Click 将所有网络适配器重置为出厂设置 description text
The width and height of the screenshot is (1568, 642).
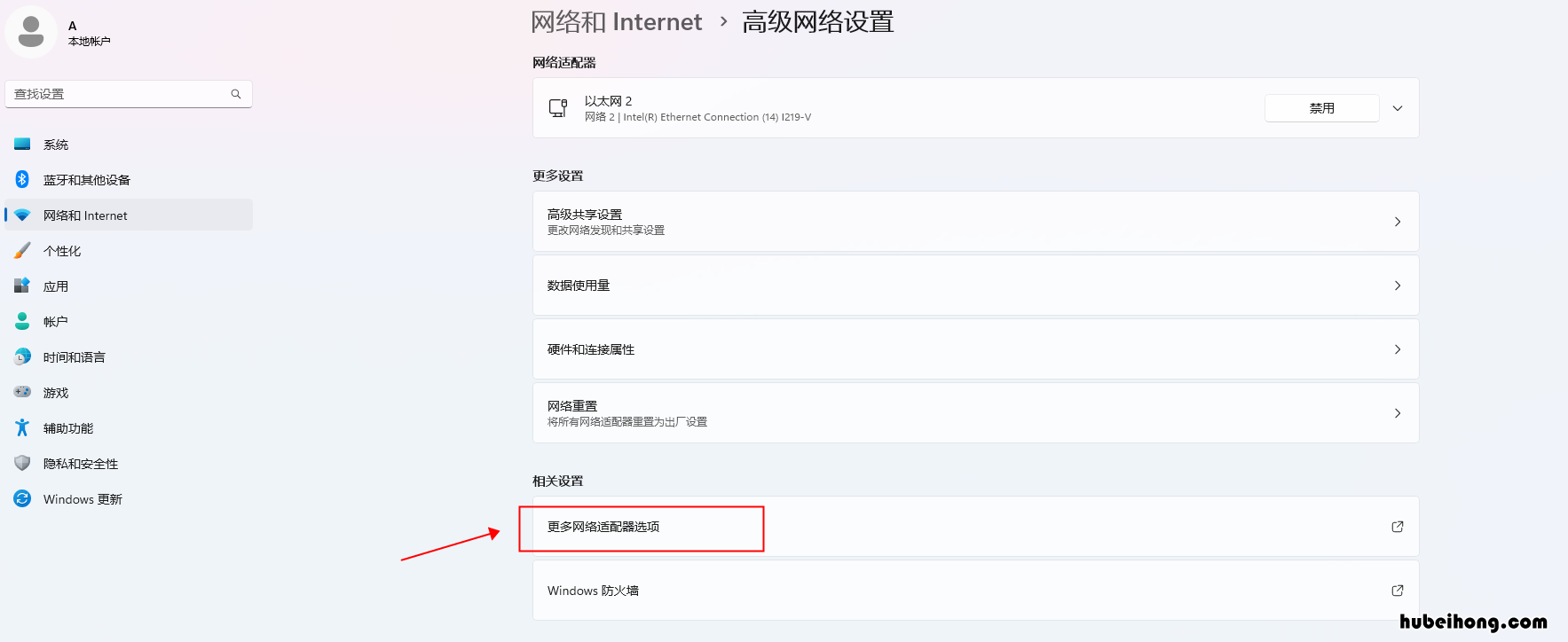(x=627, y=422)
